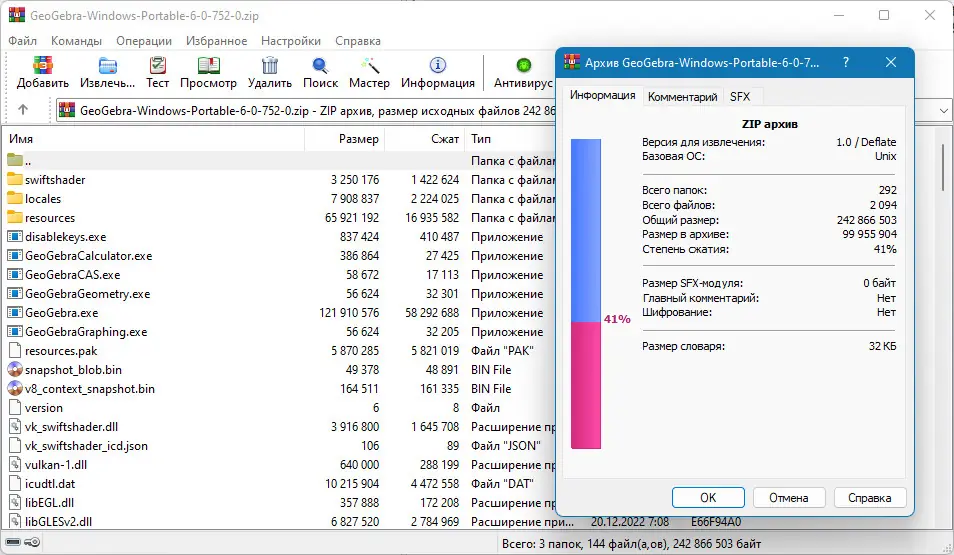Click the status bar total summary text
The image size is (954, 555).
tap(631, 543)
